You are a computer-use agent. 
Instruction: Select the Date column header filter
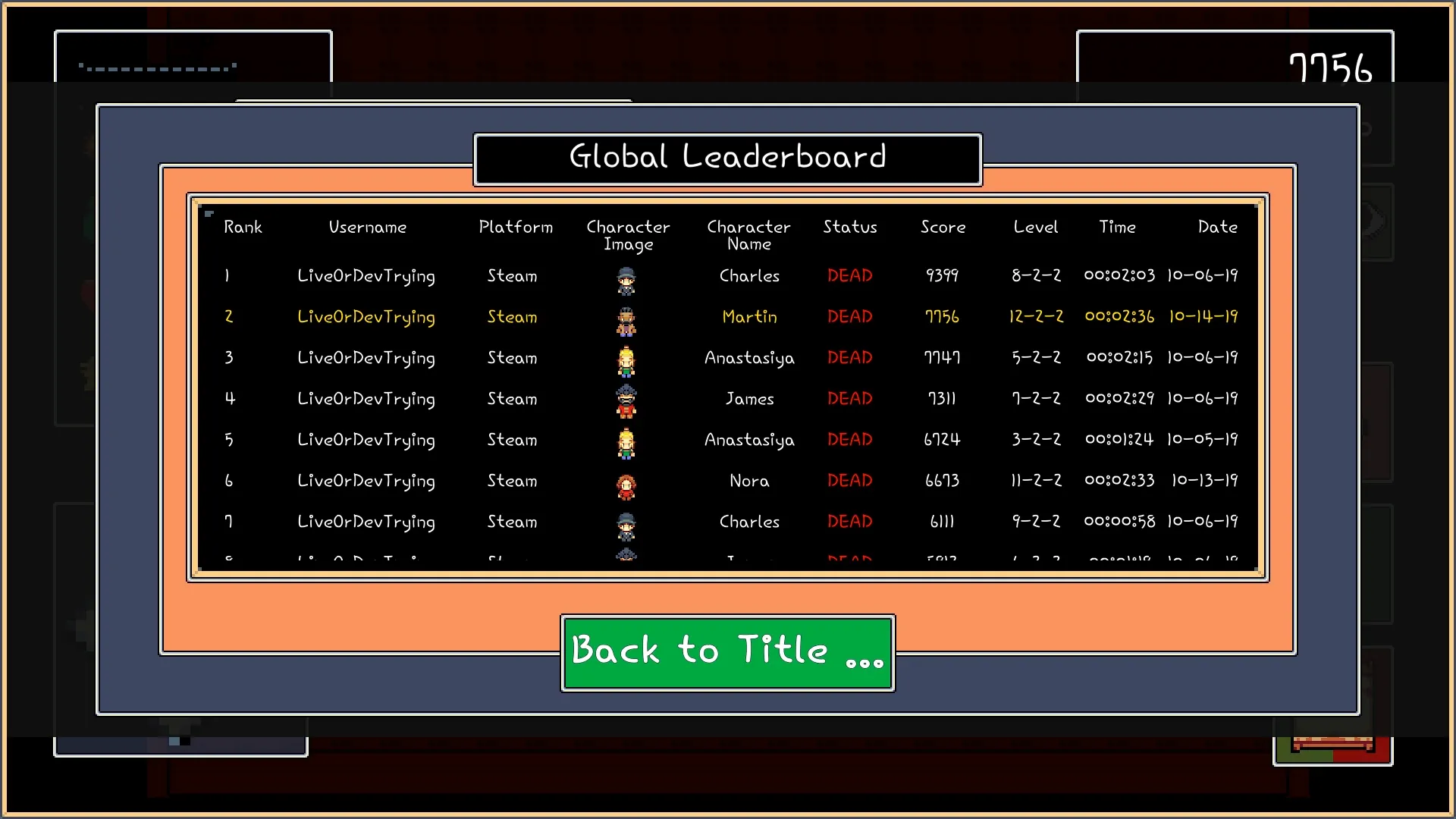1217,227
